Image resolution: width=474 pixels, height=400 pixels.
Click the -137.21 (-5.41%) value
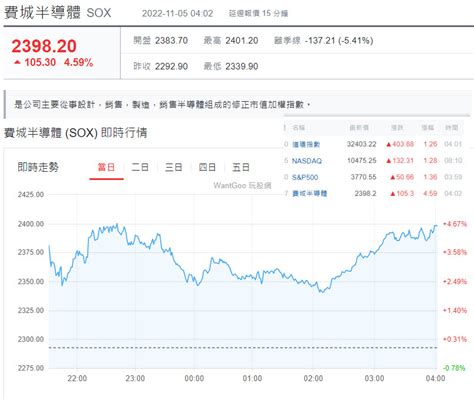coord(339,41)
